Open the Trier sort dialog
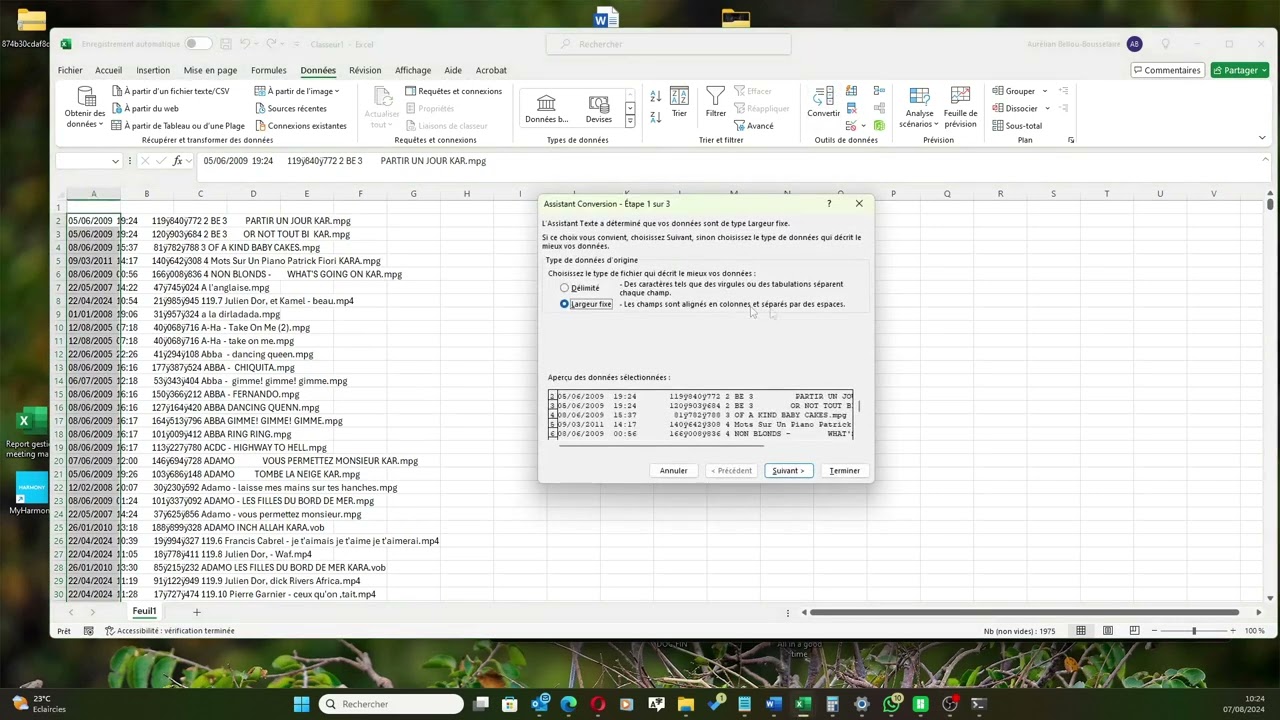The image size is (1280, 720). pyautogui.click(x=679, y=103)
